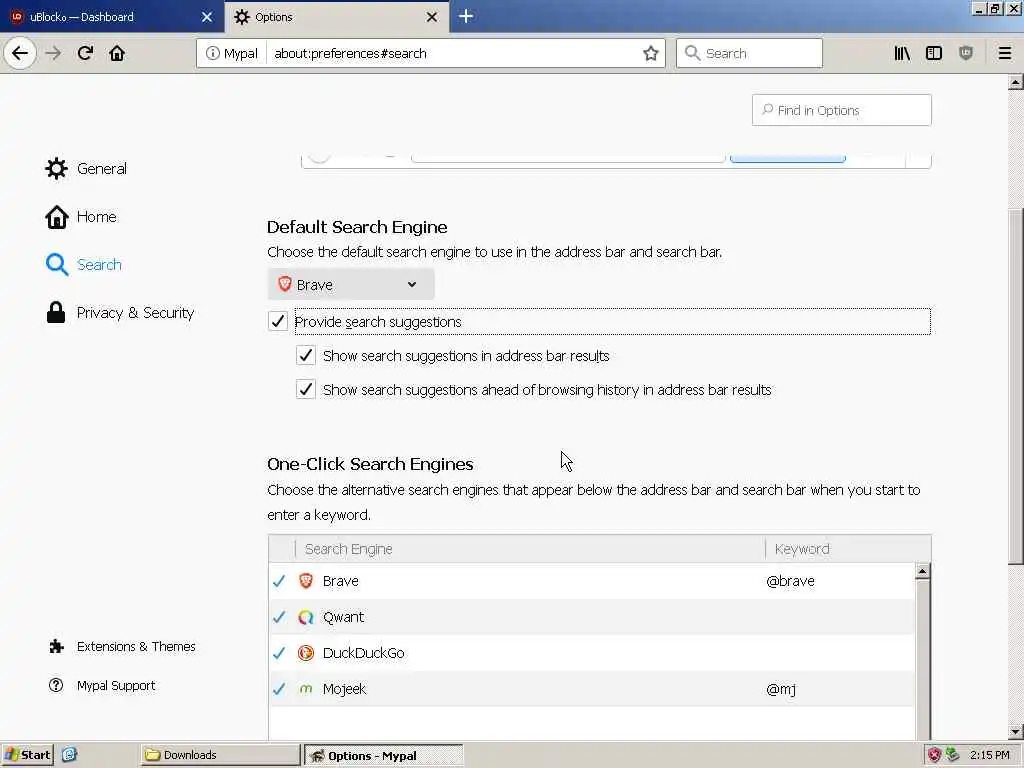Uncheck the Mojeek one-click engine checkmark
The width and height of the screenshot is (1024, 768).
[x=280, y=689]
